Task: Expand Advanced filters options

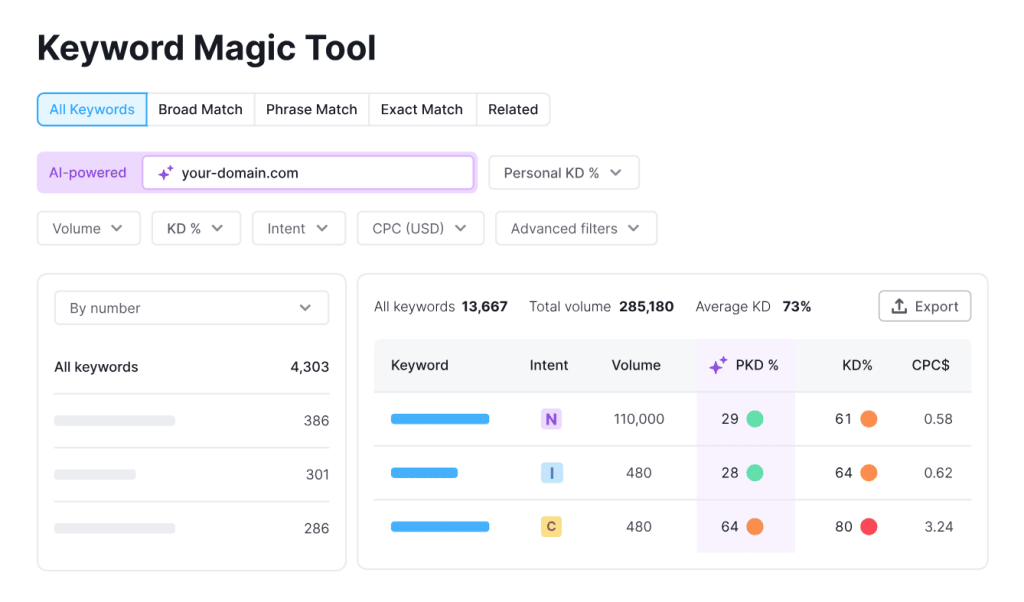Action: pos(575,229)
